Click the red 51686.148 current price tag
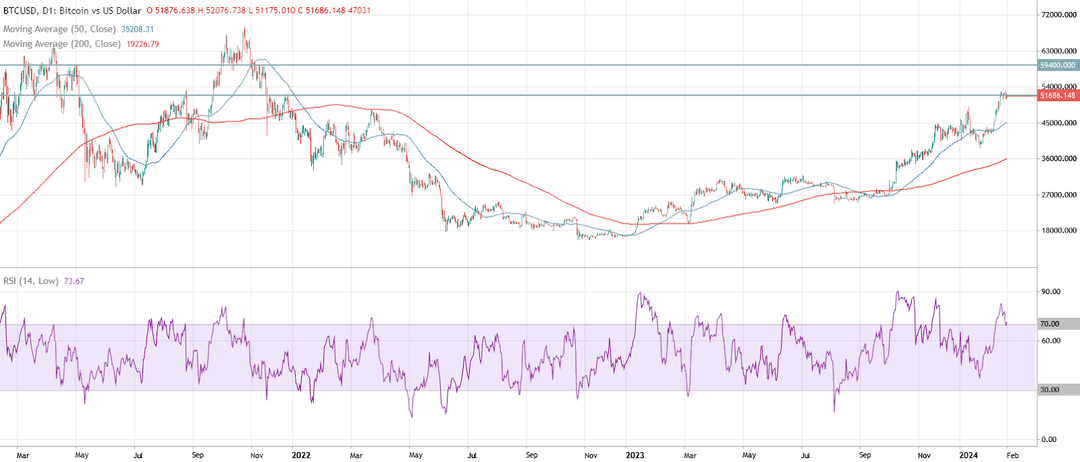Screen dimensions: 1080x462 [1057, 95]
